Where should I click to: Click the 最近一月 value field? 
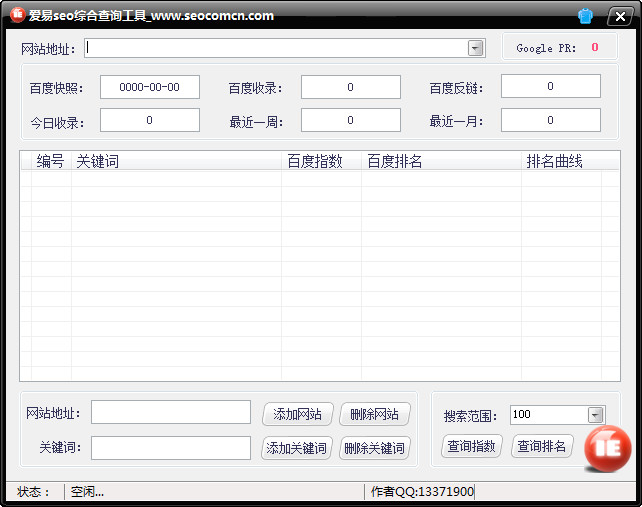pyautogui.click(x=551, y=120)
